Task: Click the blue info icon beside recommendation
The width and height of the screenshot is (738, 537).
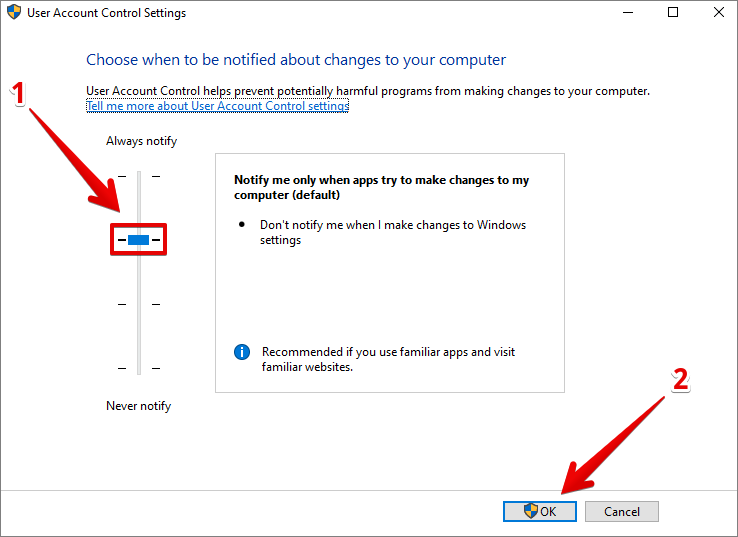Action: tap(241, 352)
